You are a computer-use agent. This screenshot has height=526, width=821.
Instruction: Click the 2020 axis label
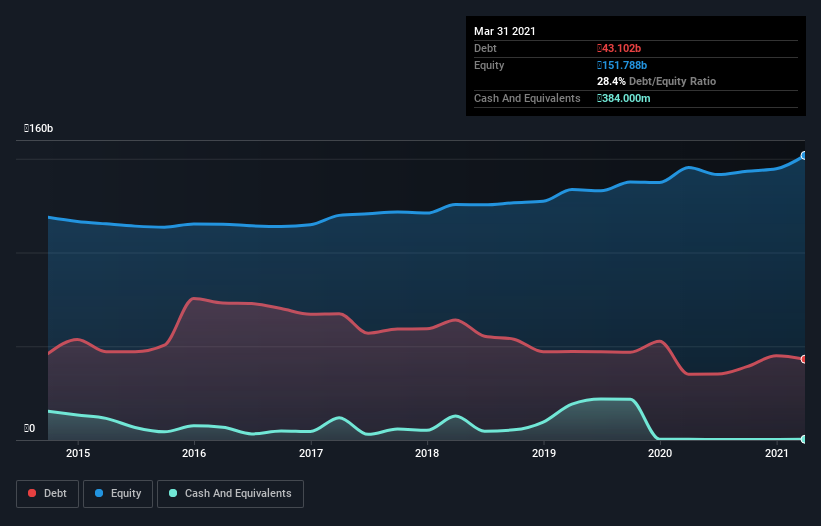660,453
